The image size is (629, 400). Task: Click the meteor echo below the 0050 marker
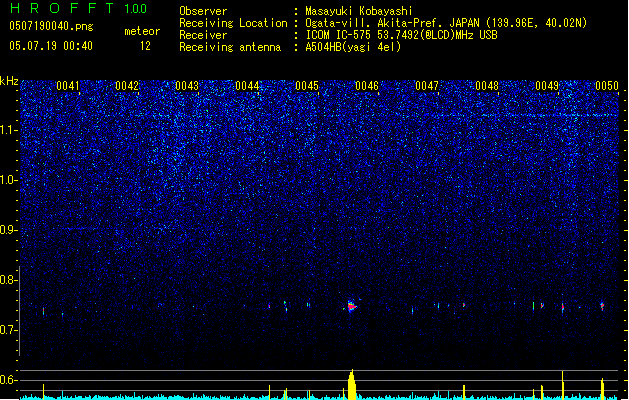point(602,306)
